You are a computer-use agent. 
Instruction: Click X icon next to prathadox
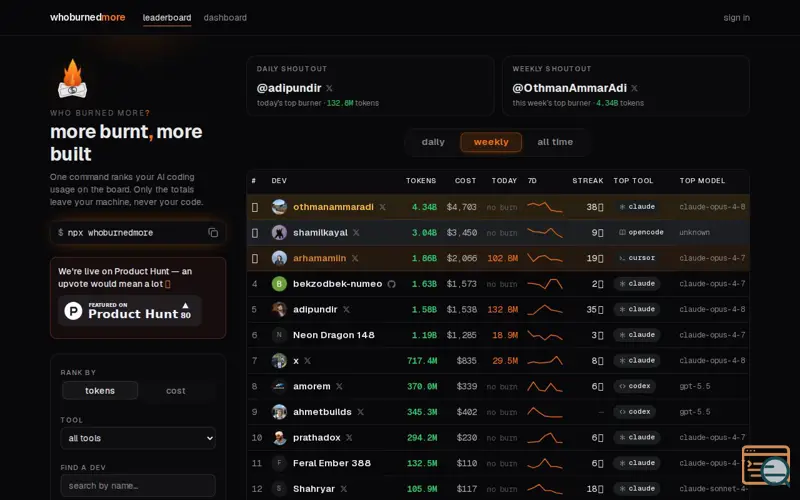pos(349,438)
